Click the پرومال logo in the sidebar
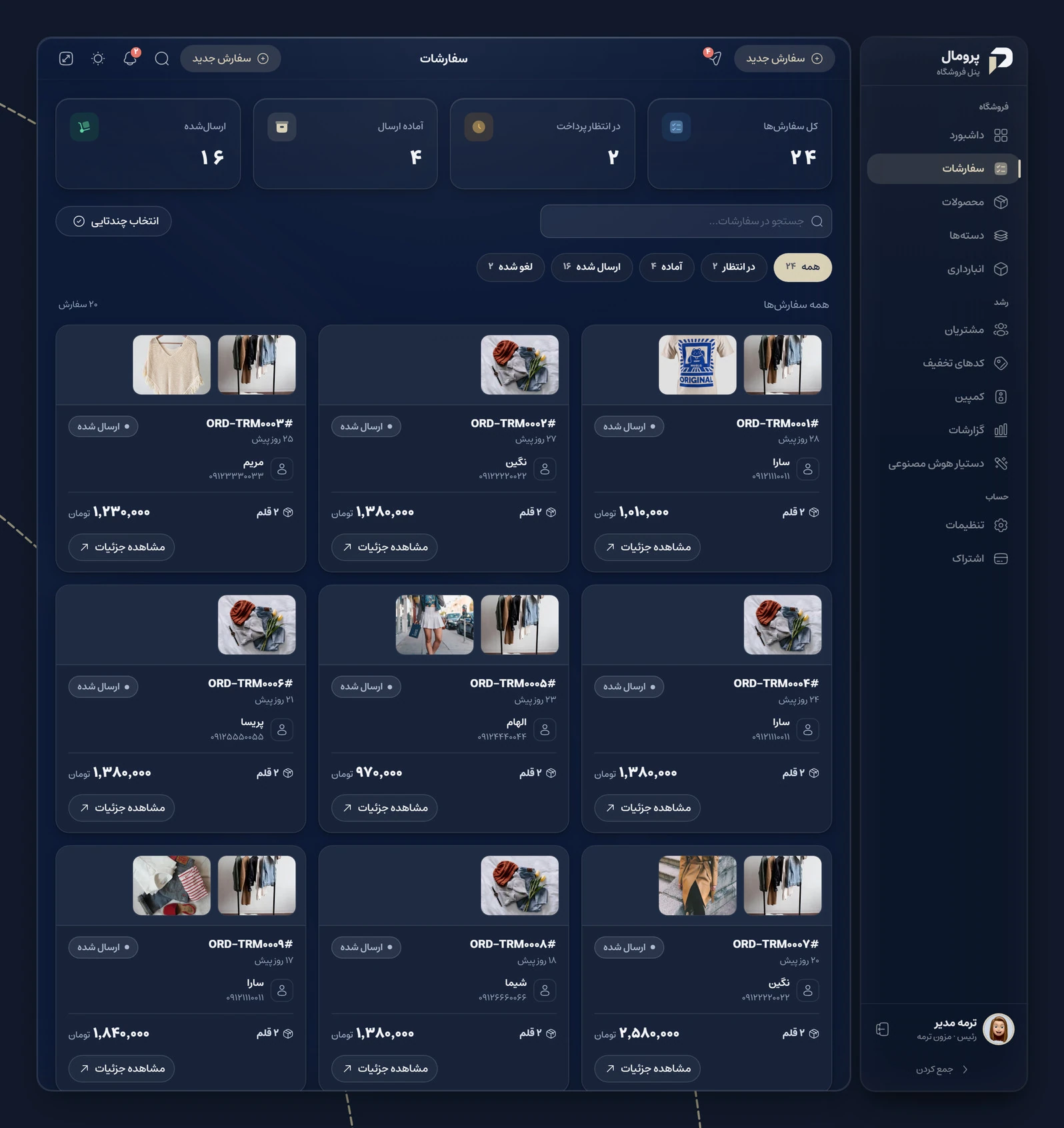 click(1000, 60)
